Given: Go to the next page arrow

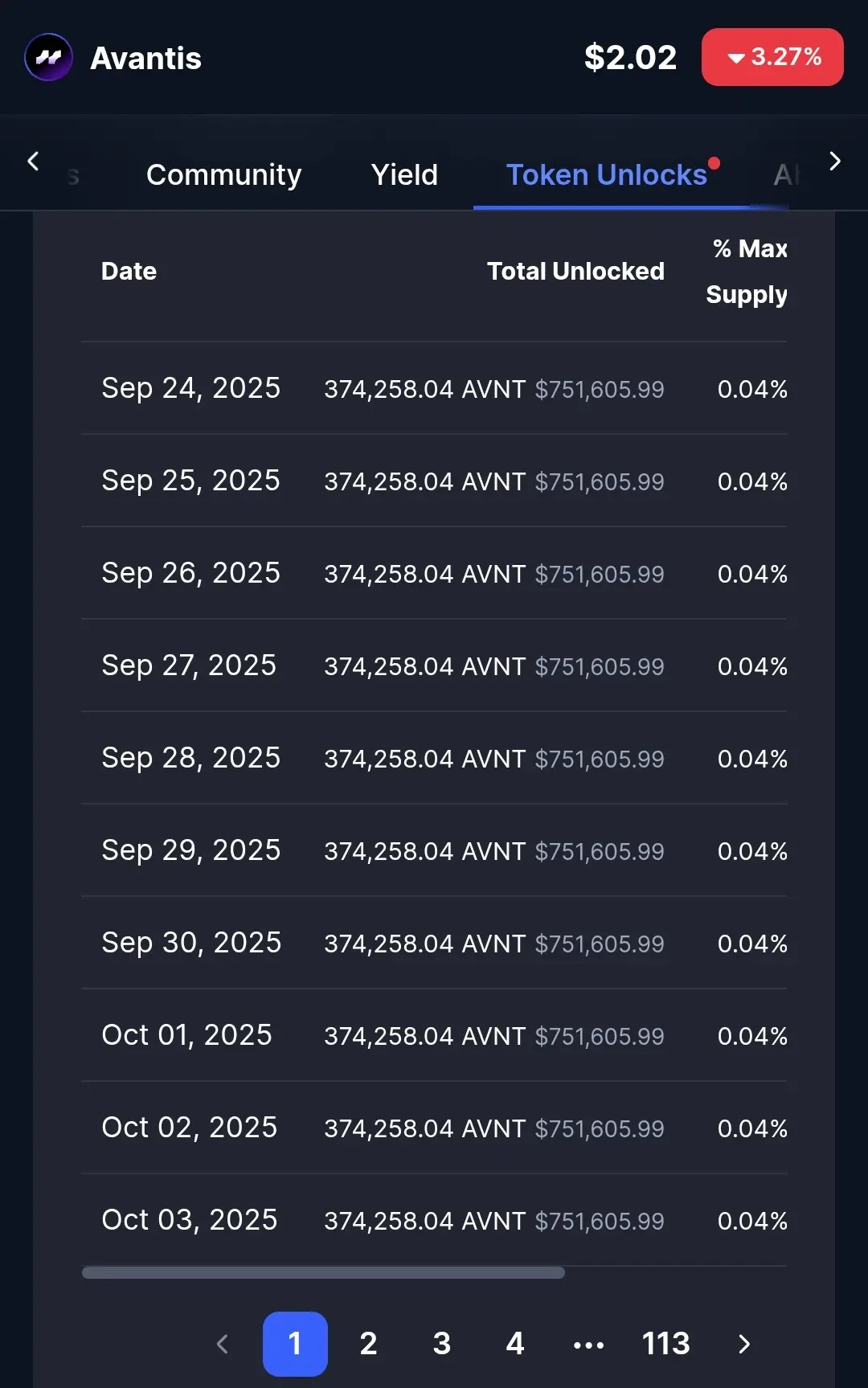Looking at the screenshot, I should (744, 1344).
